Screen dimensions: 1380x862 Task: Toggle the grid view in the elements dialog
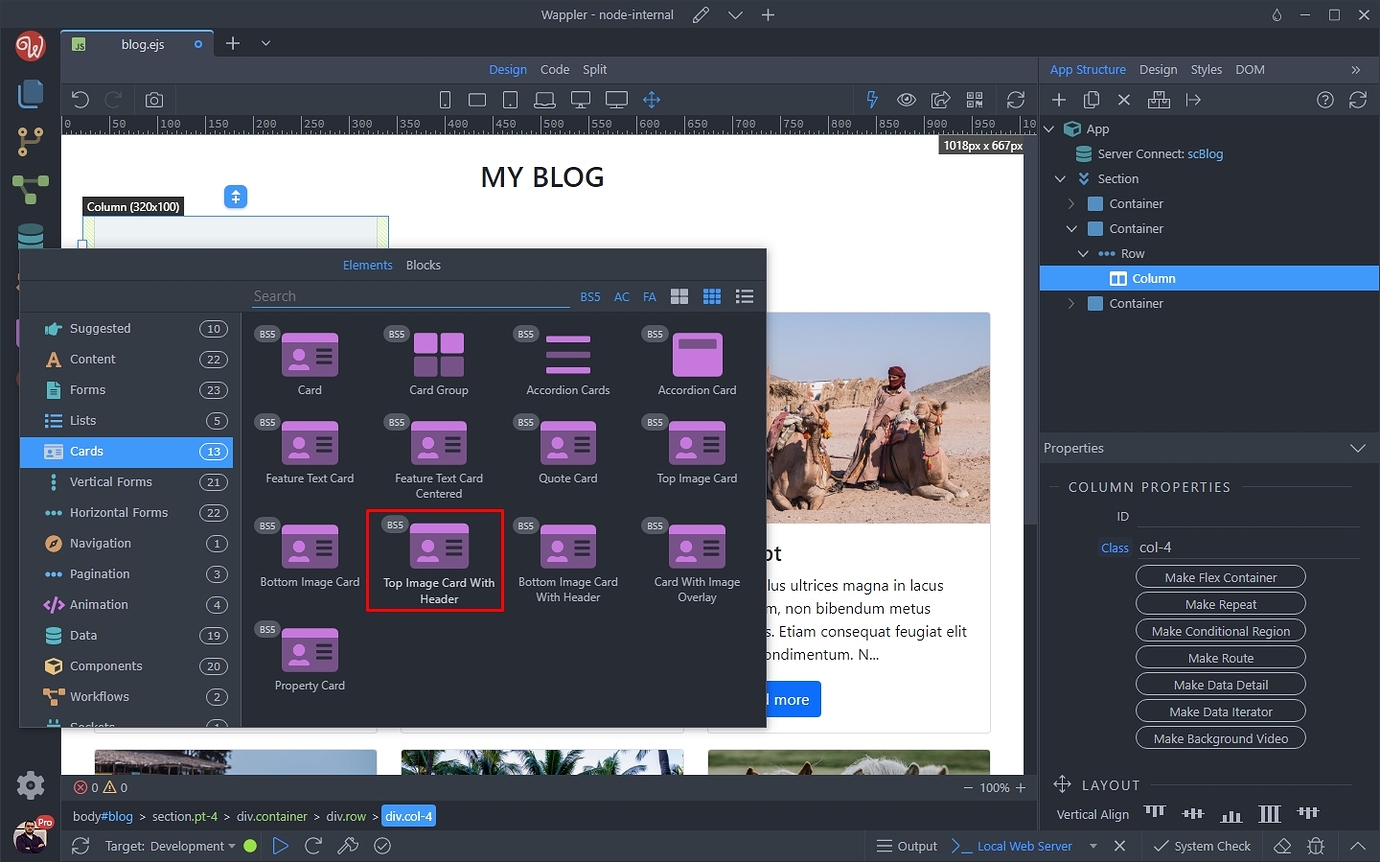click(x=712, y=296)
